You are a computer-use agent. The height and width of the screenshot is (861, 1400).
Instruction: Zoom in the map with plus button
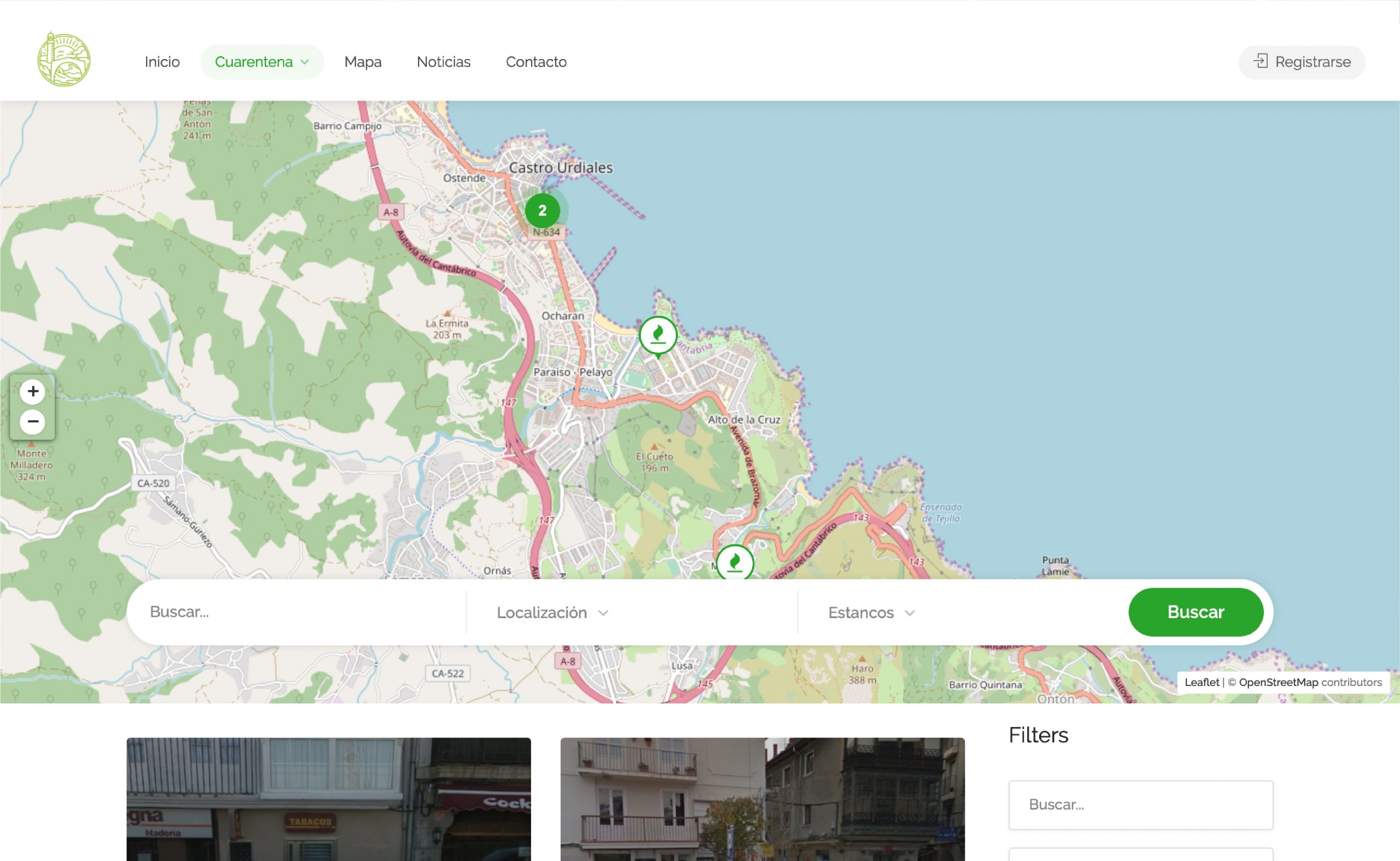[x=32, y=391]
